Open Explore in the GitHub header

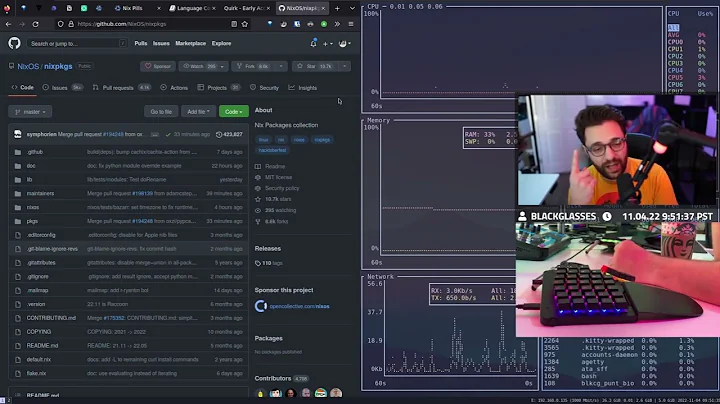click(x=221, y=43)
